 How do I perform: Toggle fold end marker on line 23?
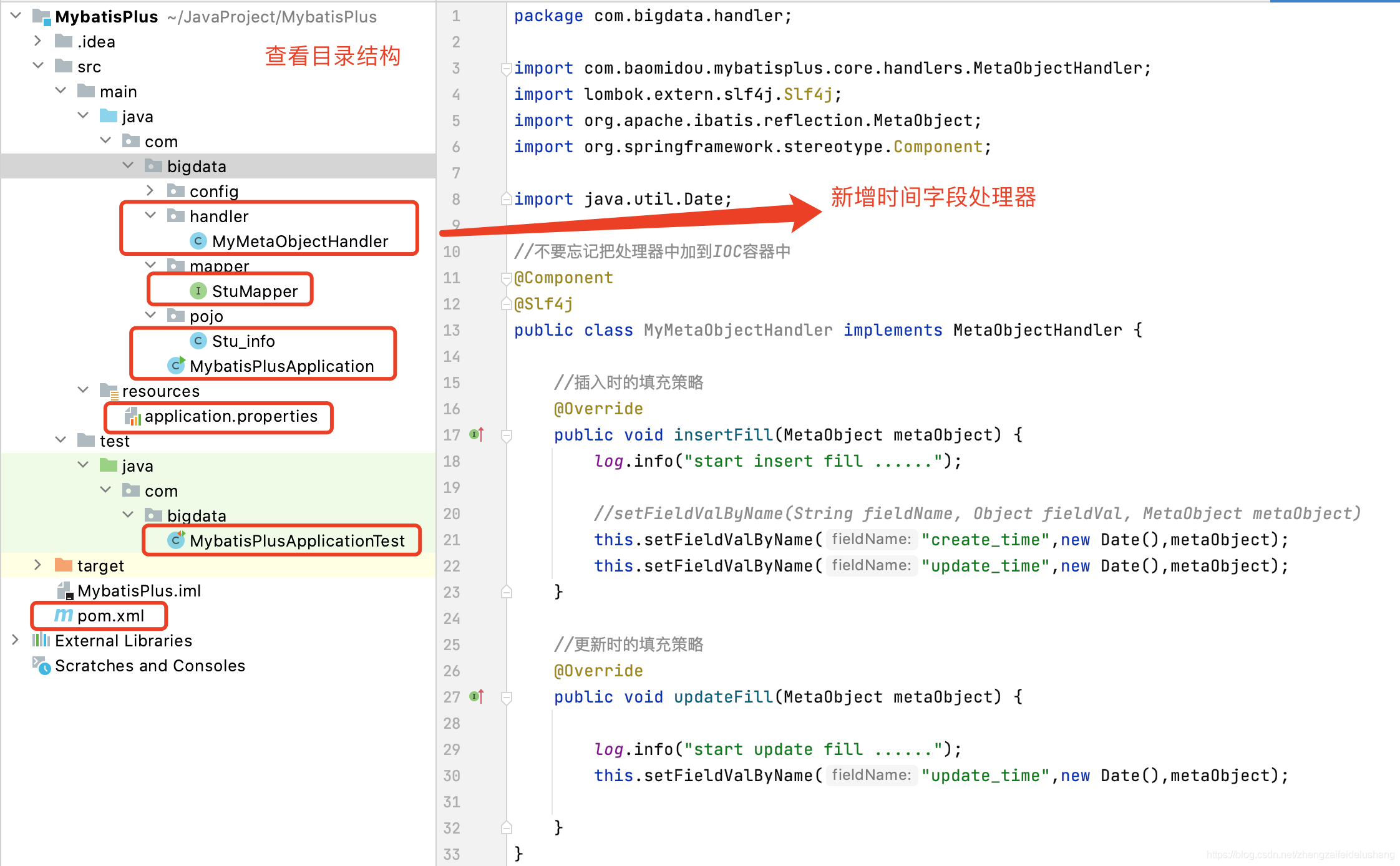(507, 591)
